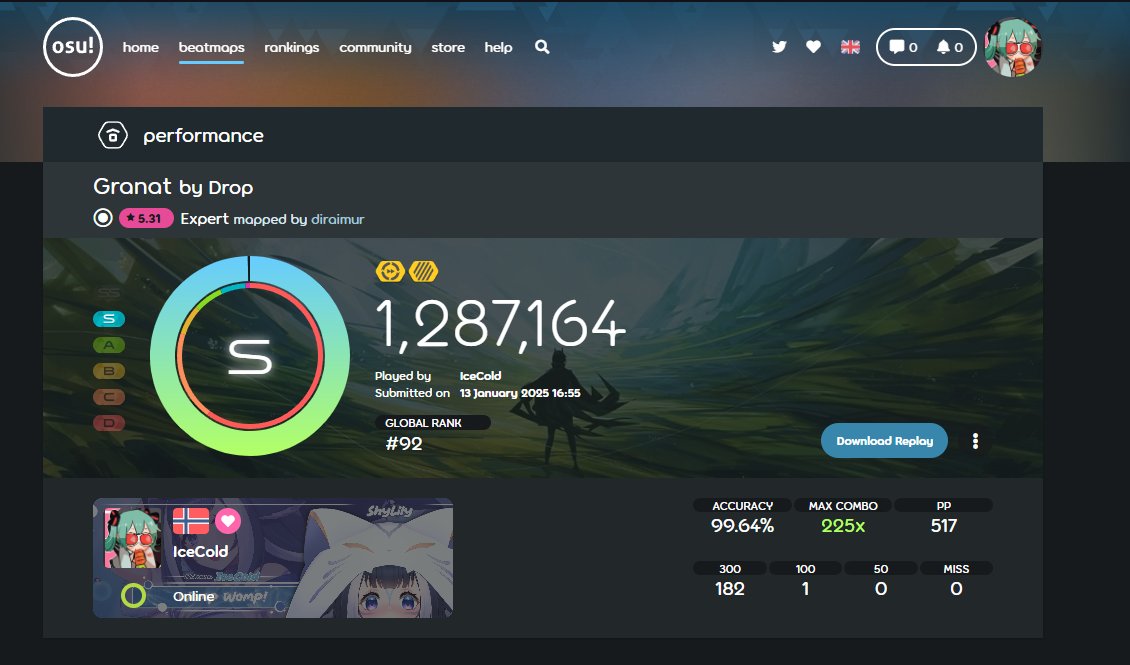Click the A rank badge in list

tap(109, 345)
